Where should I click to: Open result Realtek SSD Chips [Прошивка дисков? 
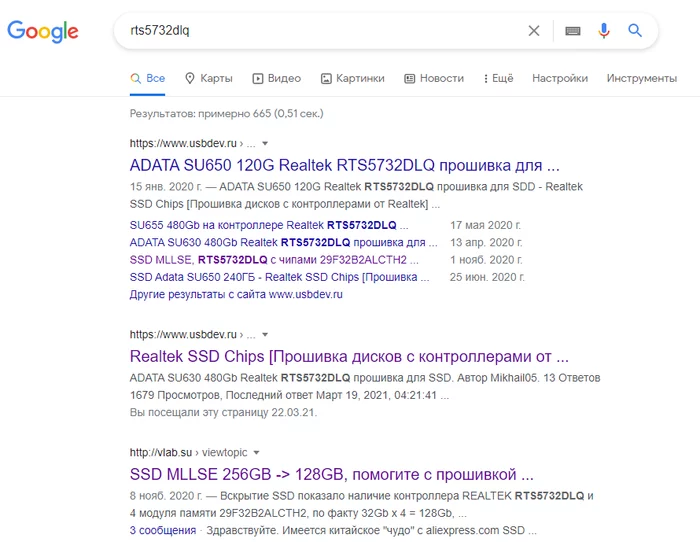pyautogui.click(x=349, y=356)
